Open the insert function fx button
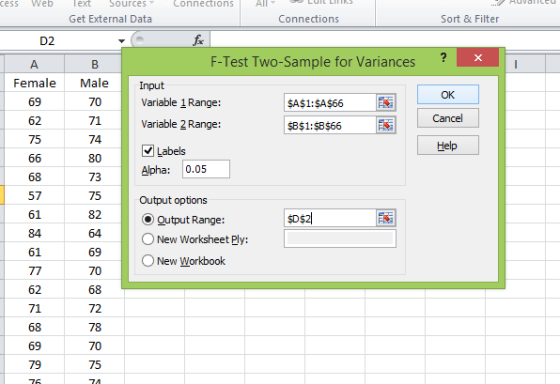The height and width of the screenshot is (384, 560). coord(198,40)
